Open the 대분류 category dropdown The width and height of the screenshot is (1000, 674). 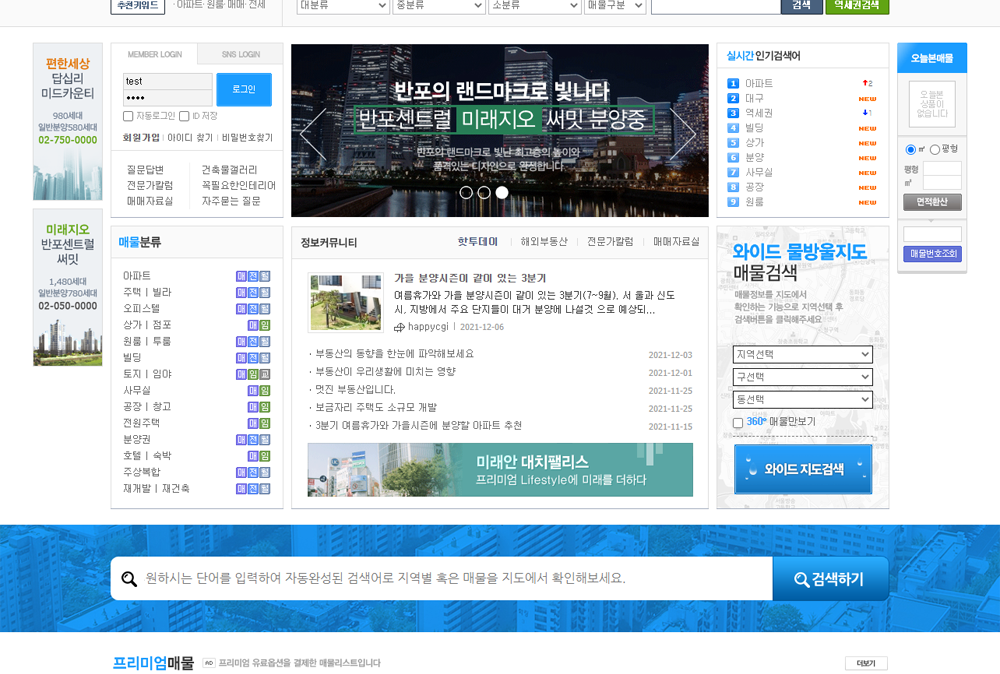tap(343, 5)
